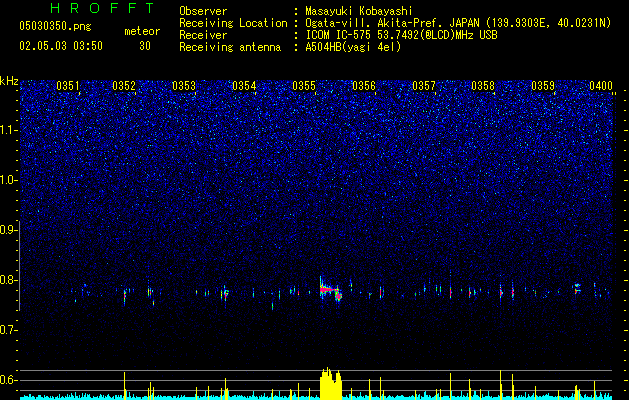Click the Receiving Location label
This screenshot has width=629, height=400.
(x=233, y=23)
